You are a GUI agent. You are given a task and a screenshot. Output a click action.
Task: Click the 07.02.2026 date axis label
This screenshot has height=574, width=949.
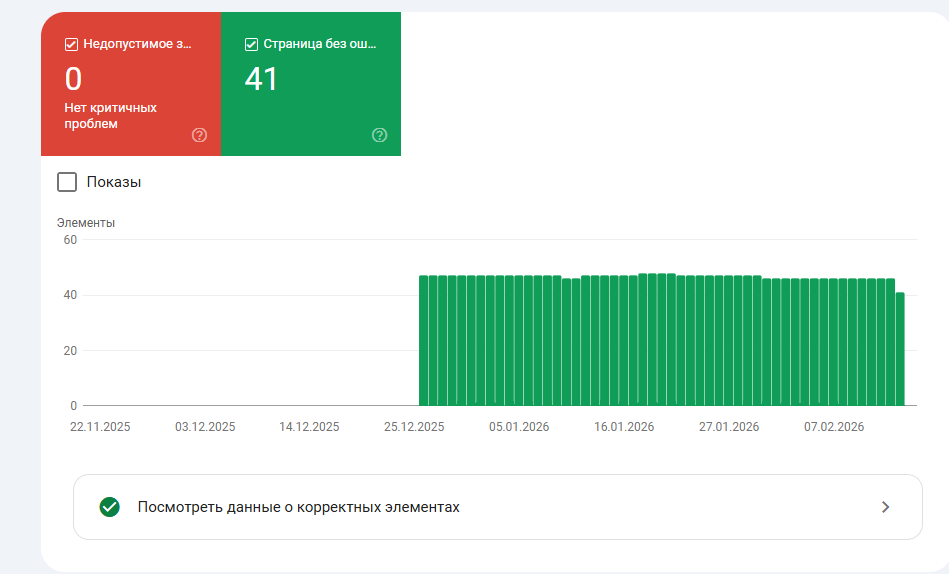834,427
